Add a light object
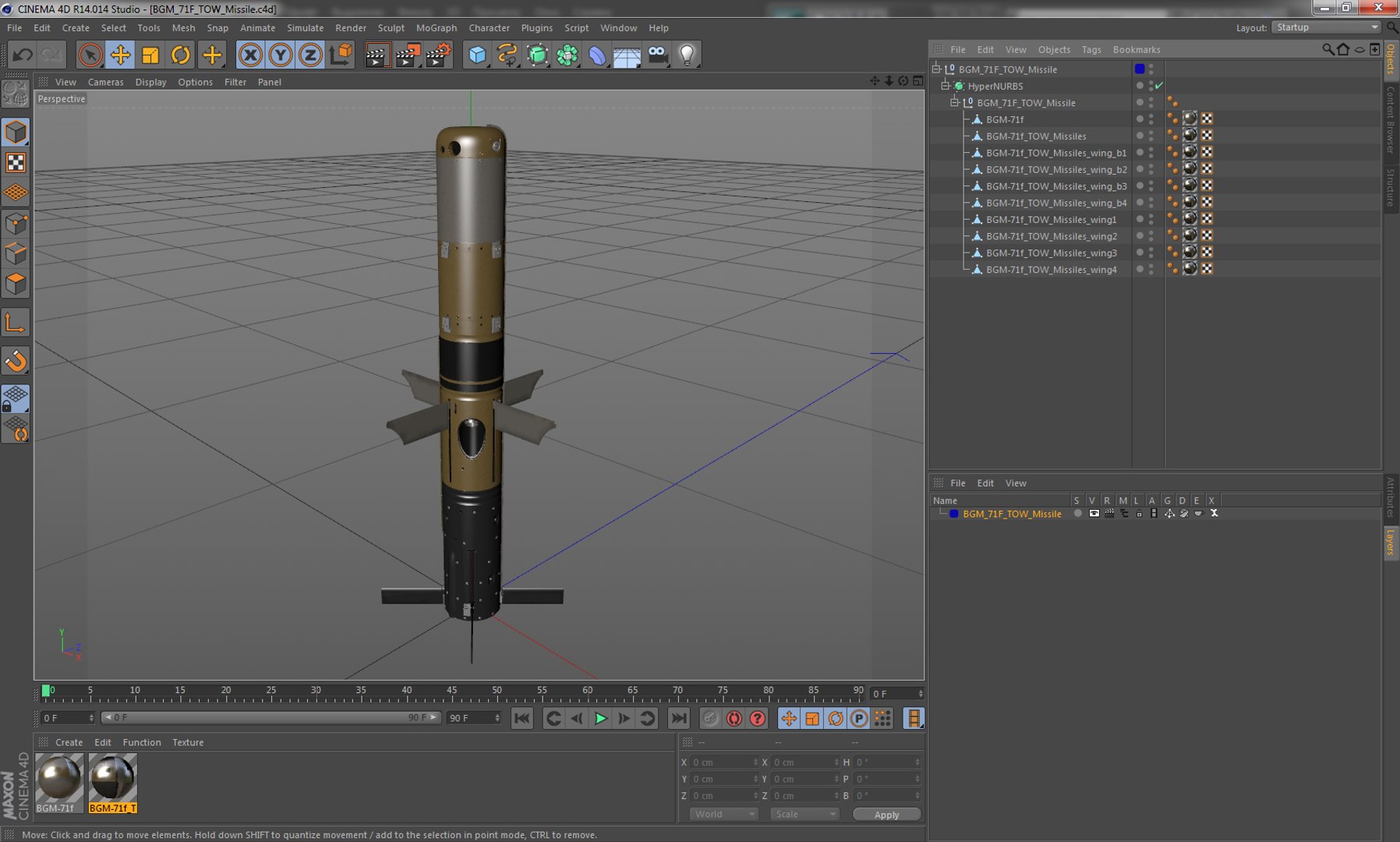1400x842 pixels. [688, 55]
